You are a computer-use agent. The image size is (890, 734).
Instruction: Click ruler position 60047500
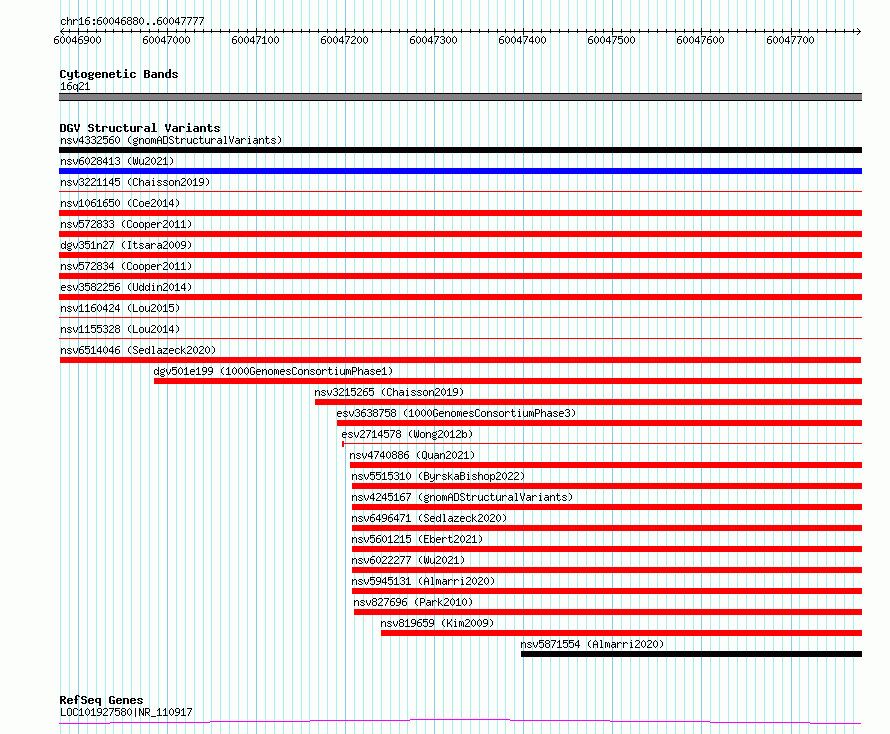point(611,40)
